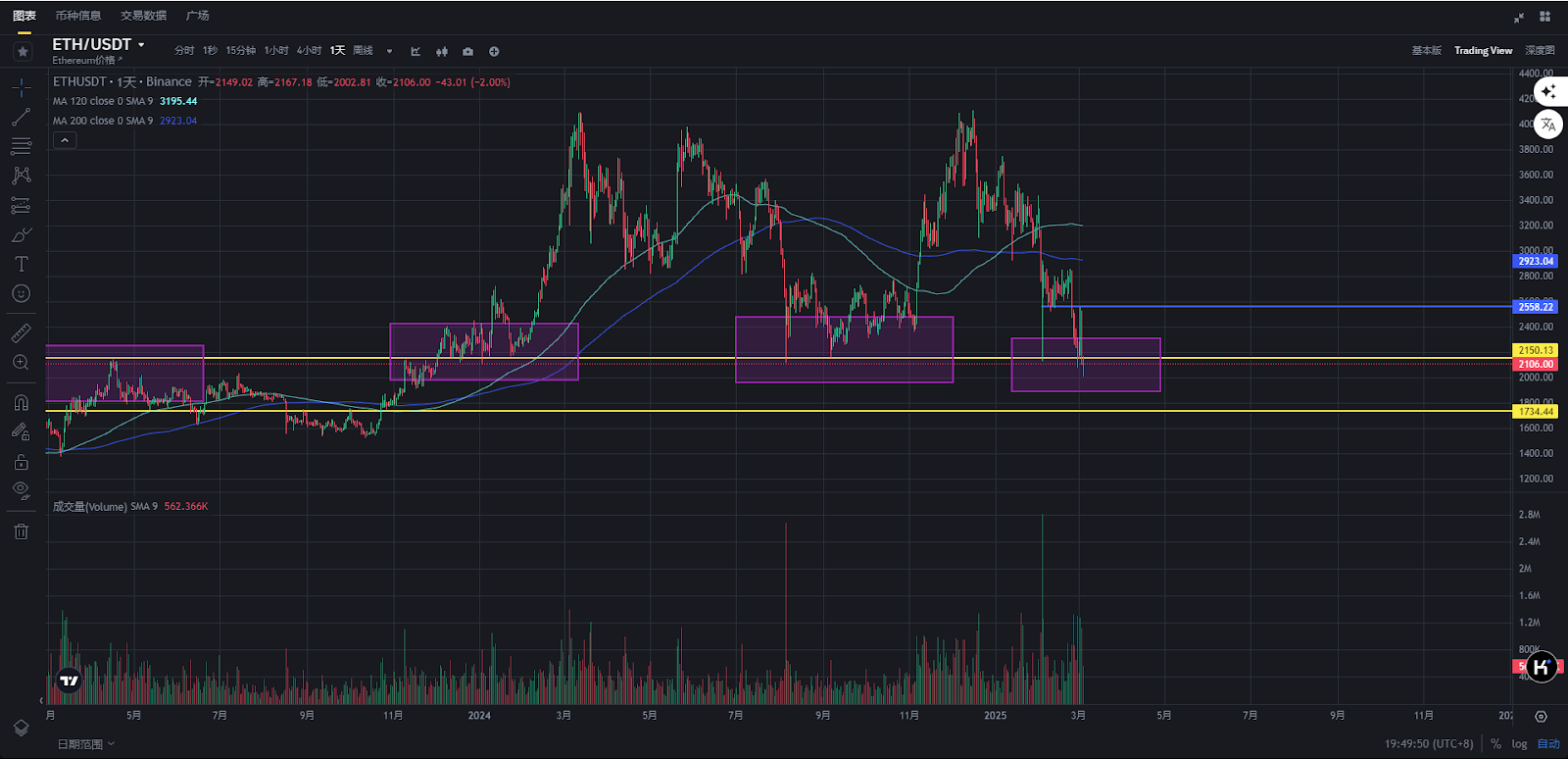Click the 成交量(Volume) indicator legend
The width and height of the screenshot is (1568, 759).
point(129,506)
